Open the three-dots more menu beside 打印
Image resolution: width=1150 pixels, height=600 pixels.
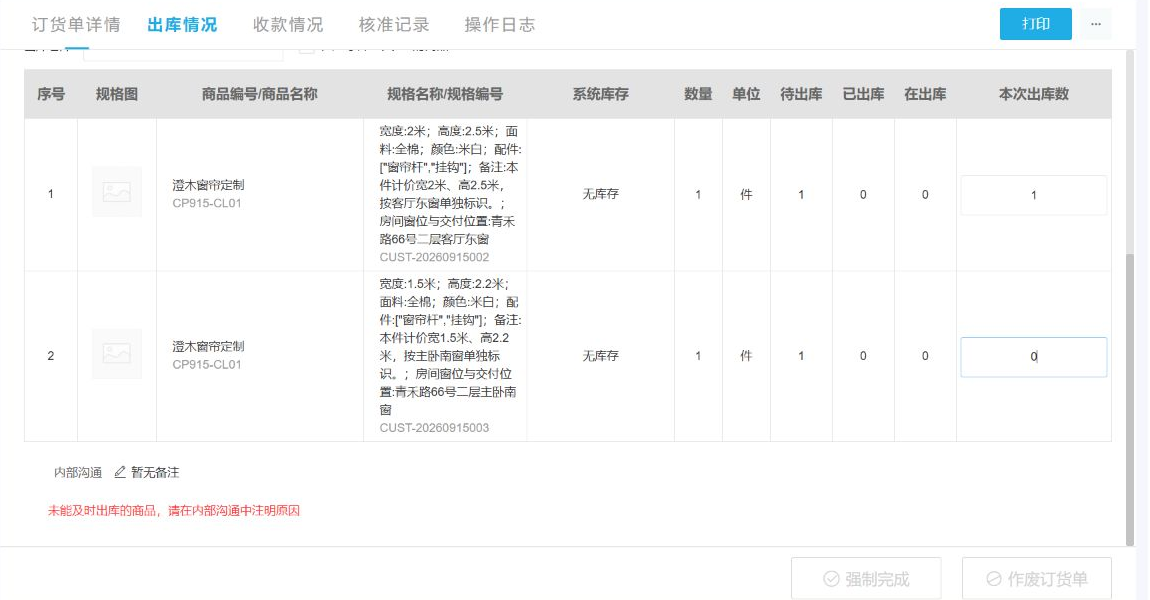click(1095, 24)
